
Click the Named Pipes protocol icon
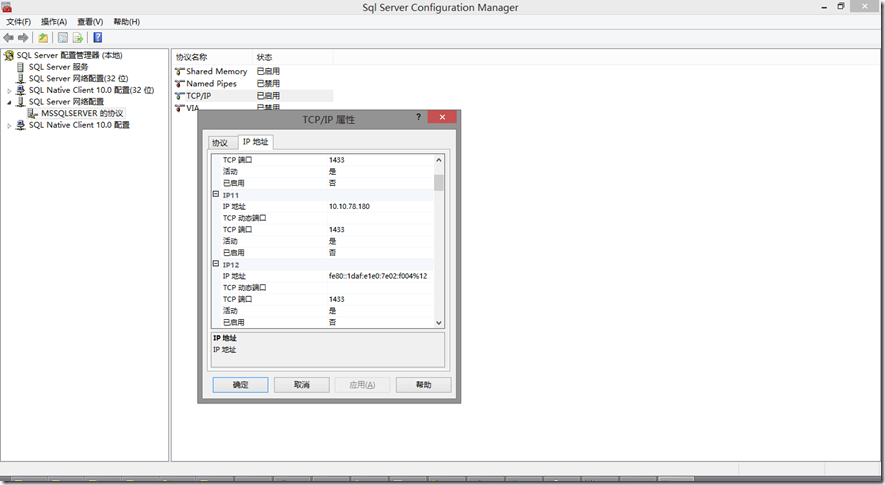179,84
